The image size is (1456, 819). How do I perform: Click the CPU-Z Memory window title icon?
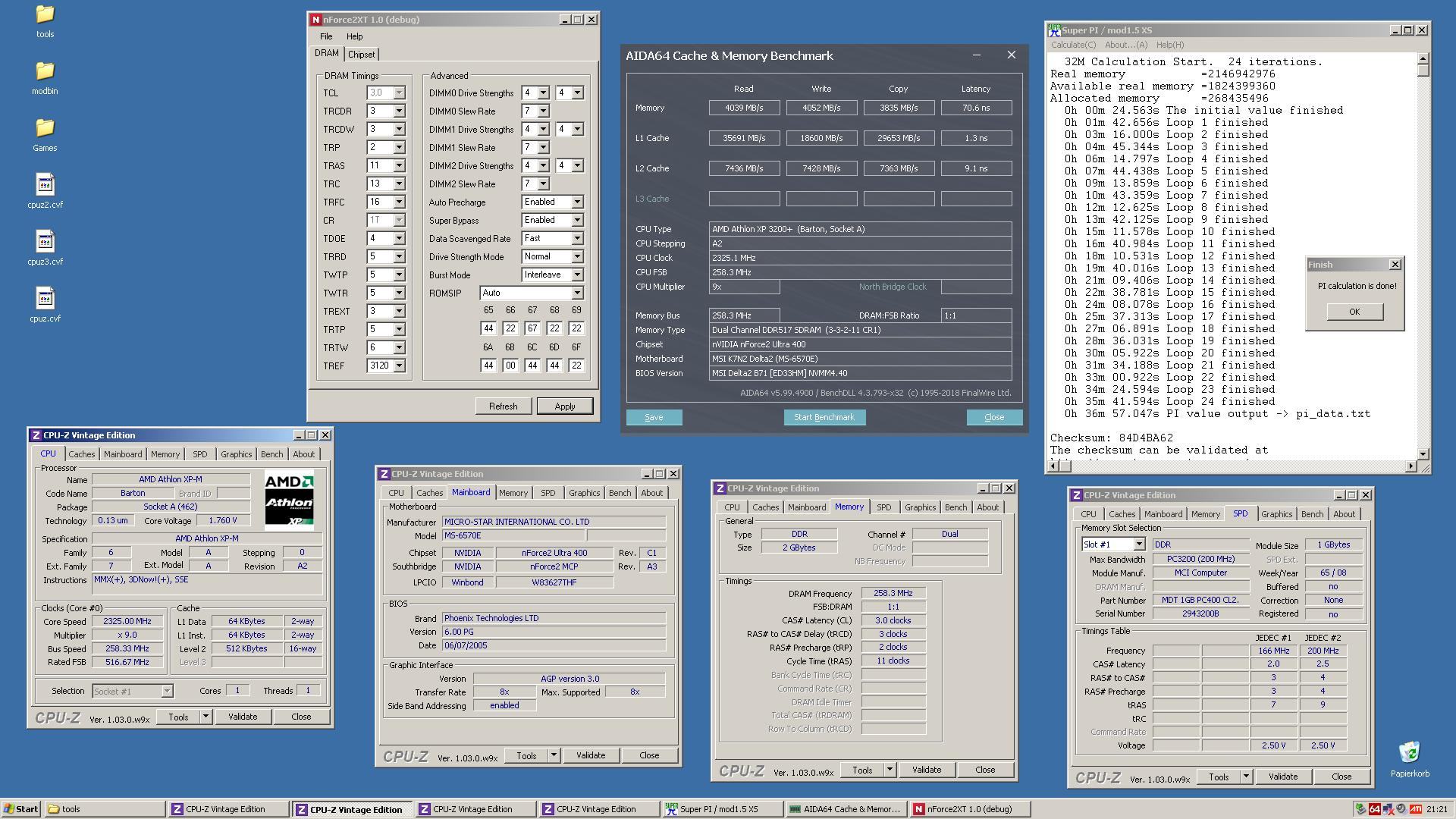tap(720, 488)
